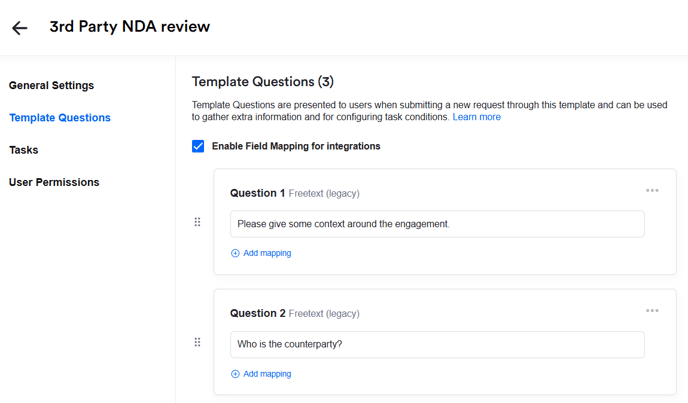Screen dimensions: 688x403
Task: Open User Permissions in the sidebar
Action: point(54,182)
